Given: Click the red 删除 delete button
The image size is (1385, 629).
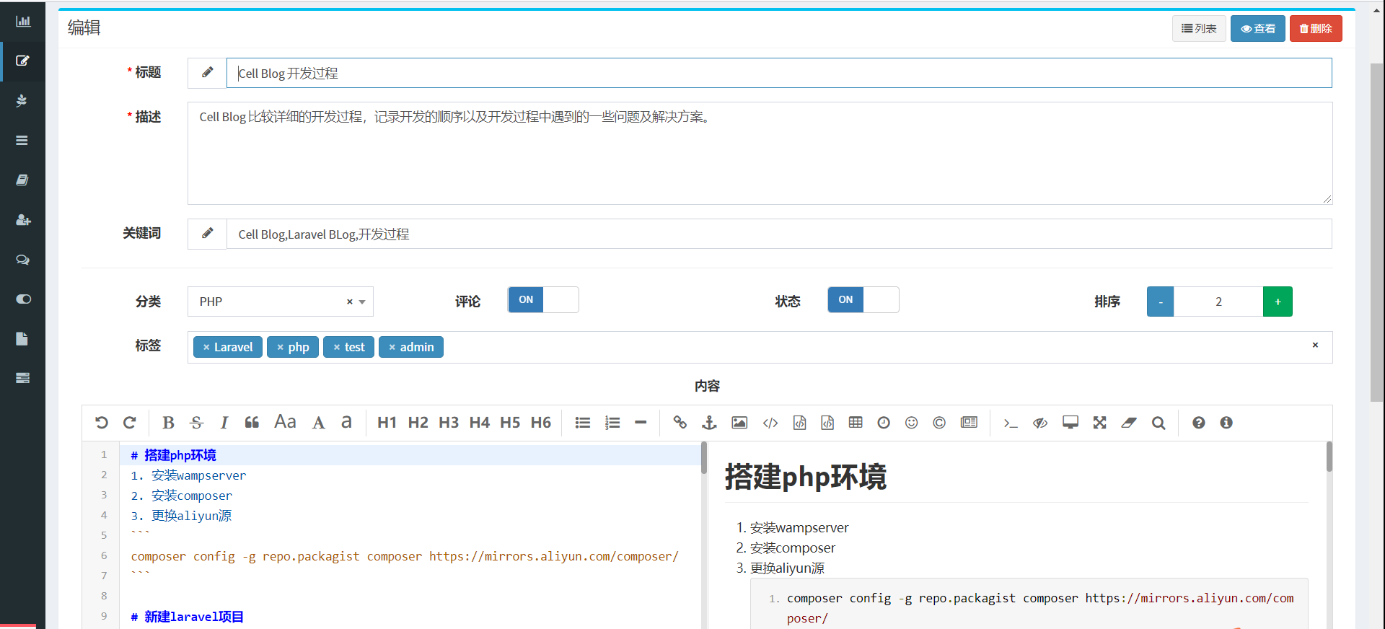Looking at the screenshot, I should (x=1316, y=29).
